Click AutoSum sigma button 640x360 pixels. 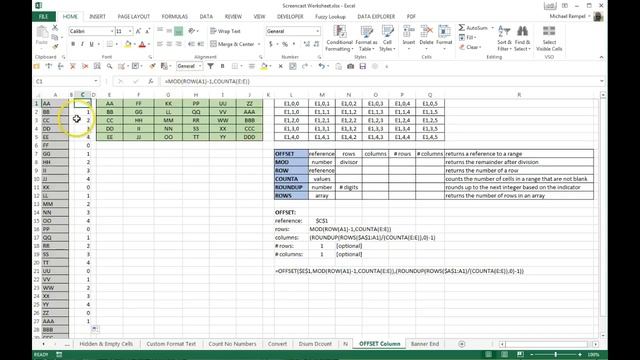coord(473,28)
